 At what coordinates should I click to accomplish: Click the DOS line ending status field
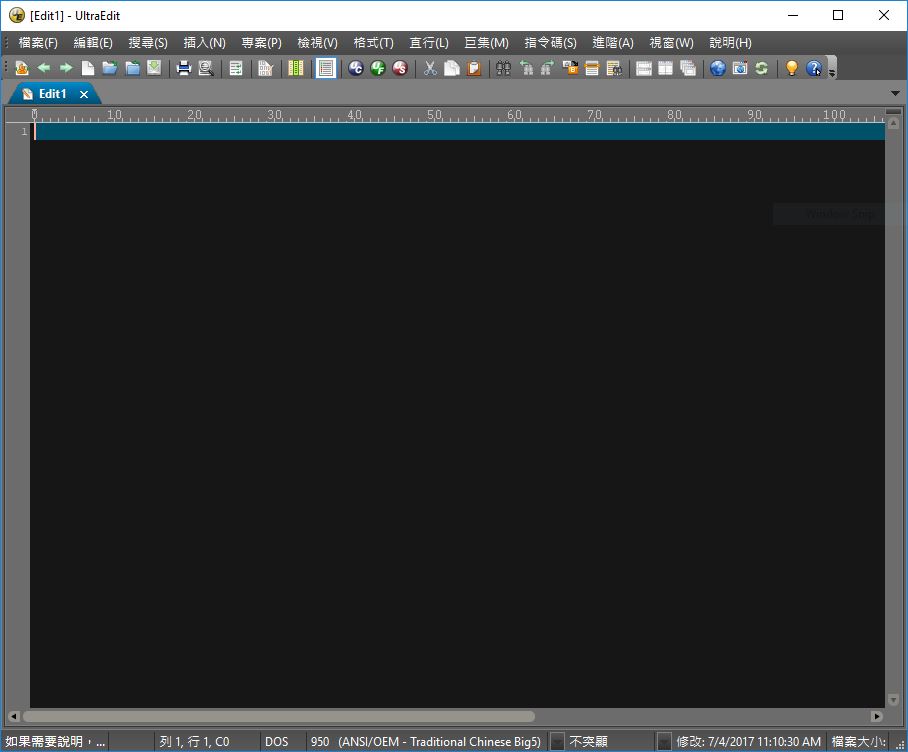[277, 742]
